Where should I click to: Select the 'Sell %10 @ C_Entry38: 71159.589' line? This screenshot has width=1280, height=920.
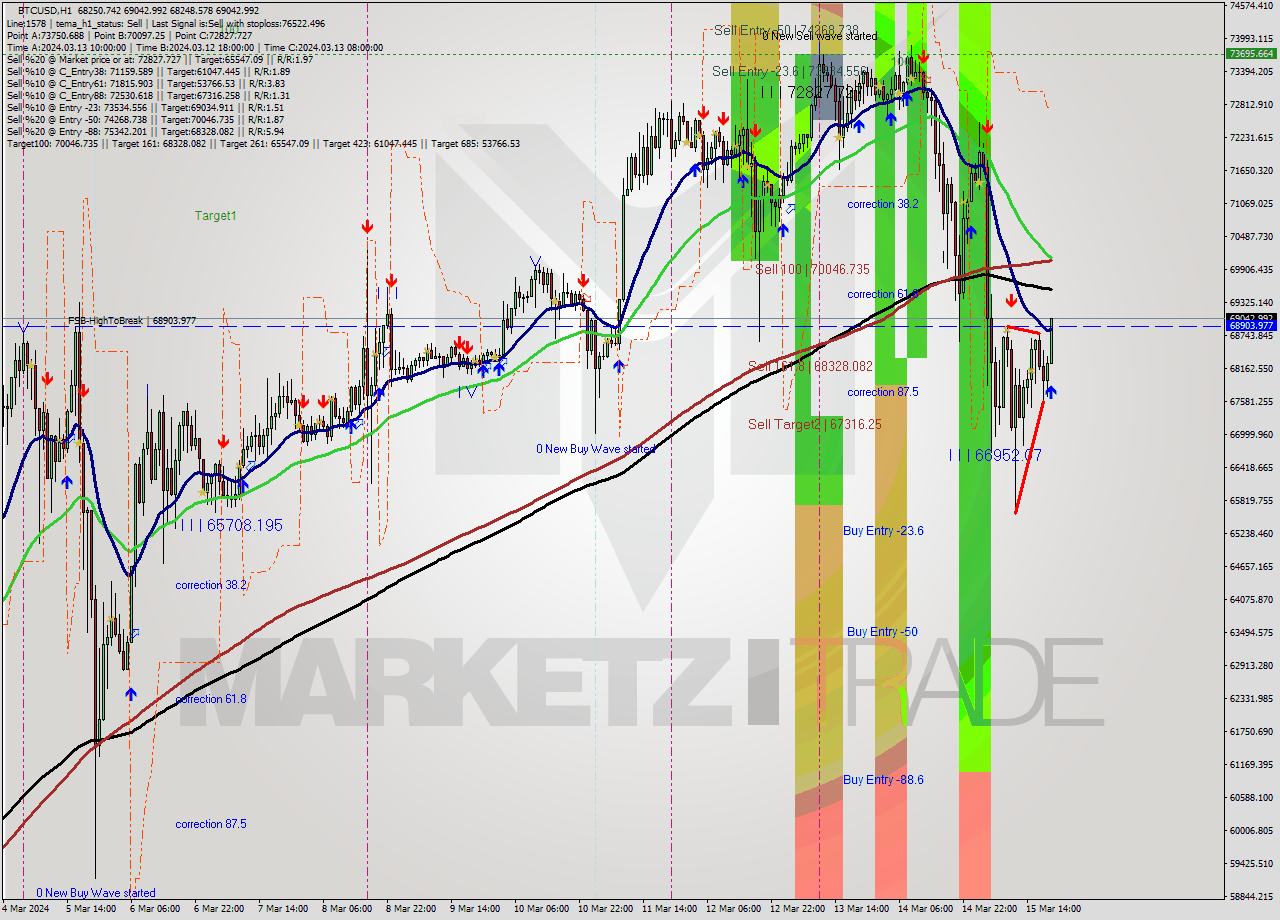point(148,71)
